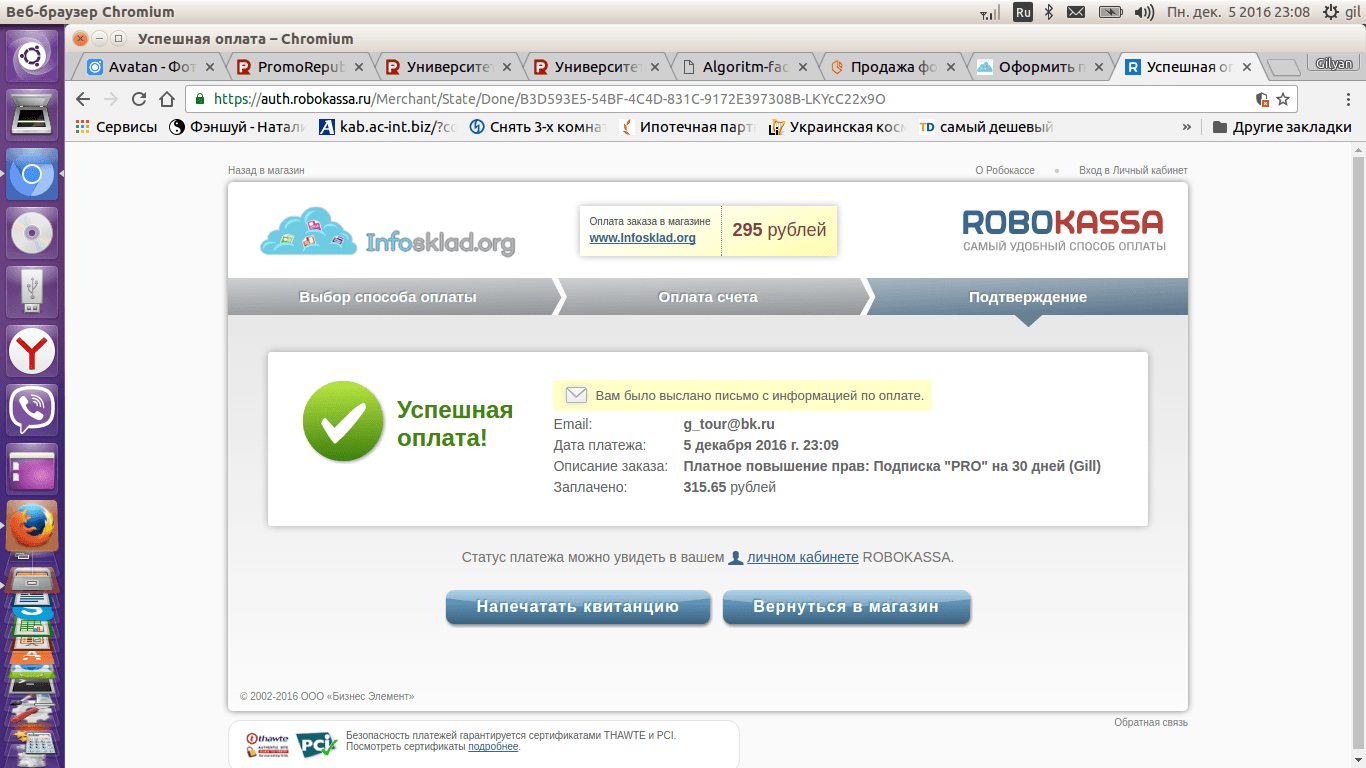Click the ROBOKASSA logo
This screenshot has width=1366, height=768.
click(1064, 229)
